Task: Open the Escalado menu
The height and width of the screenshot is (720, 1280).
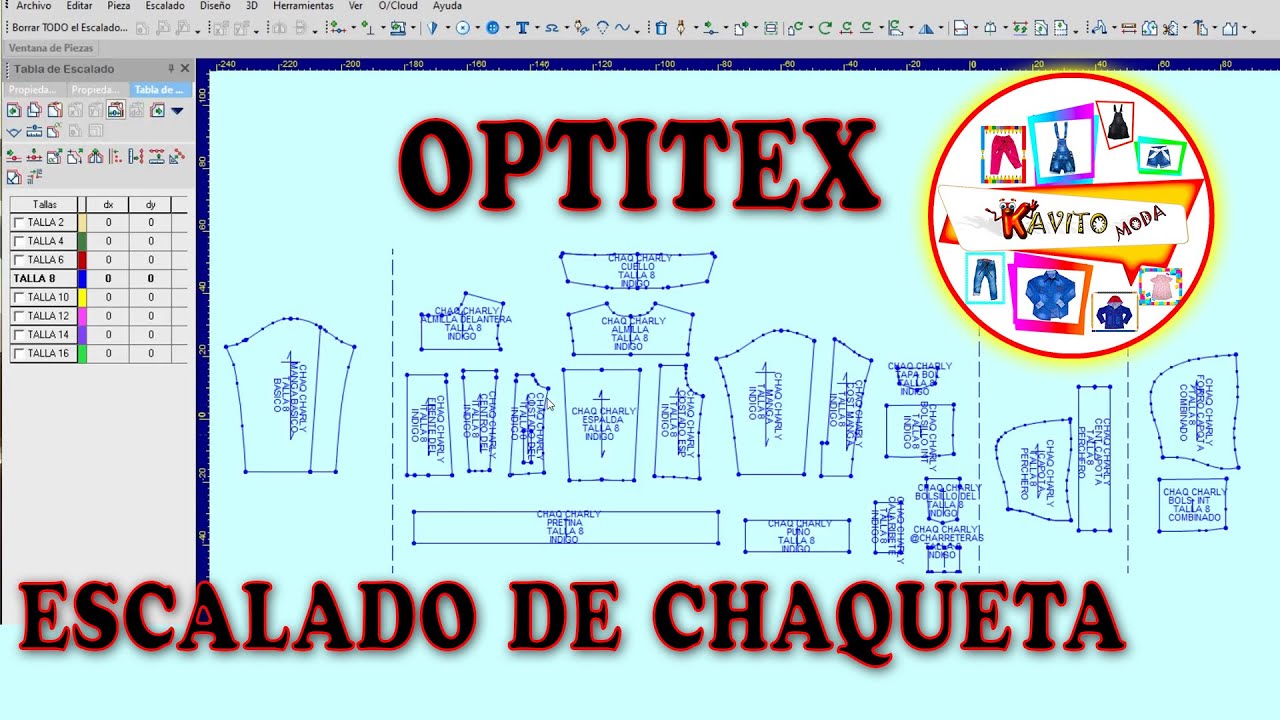Action: 165,6
